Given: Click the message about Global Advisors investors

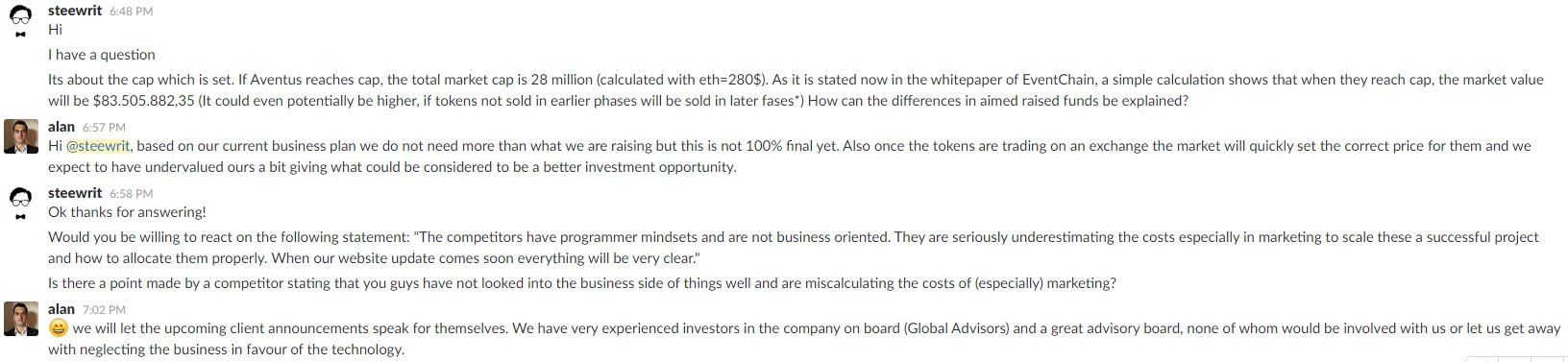Looking at the screenshot, I should 804,338.
